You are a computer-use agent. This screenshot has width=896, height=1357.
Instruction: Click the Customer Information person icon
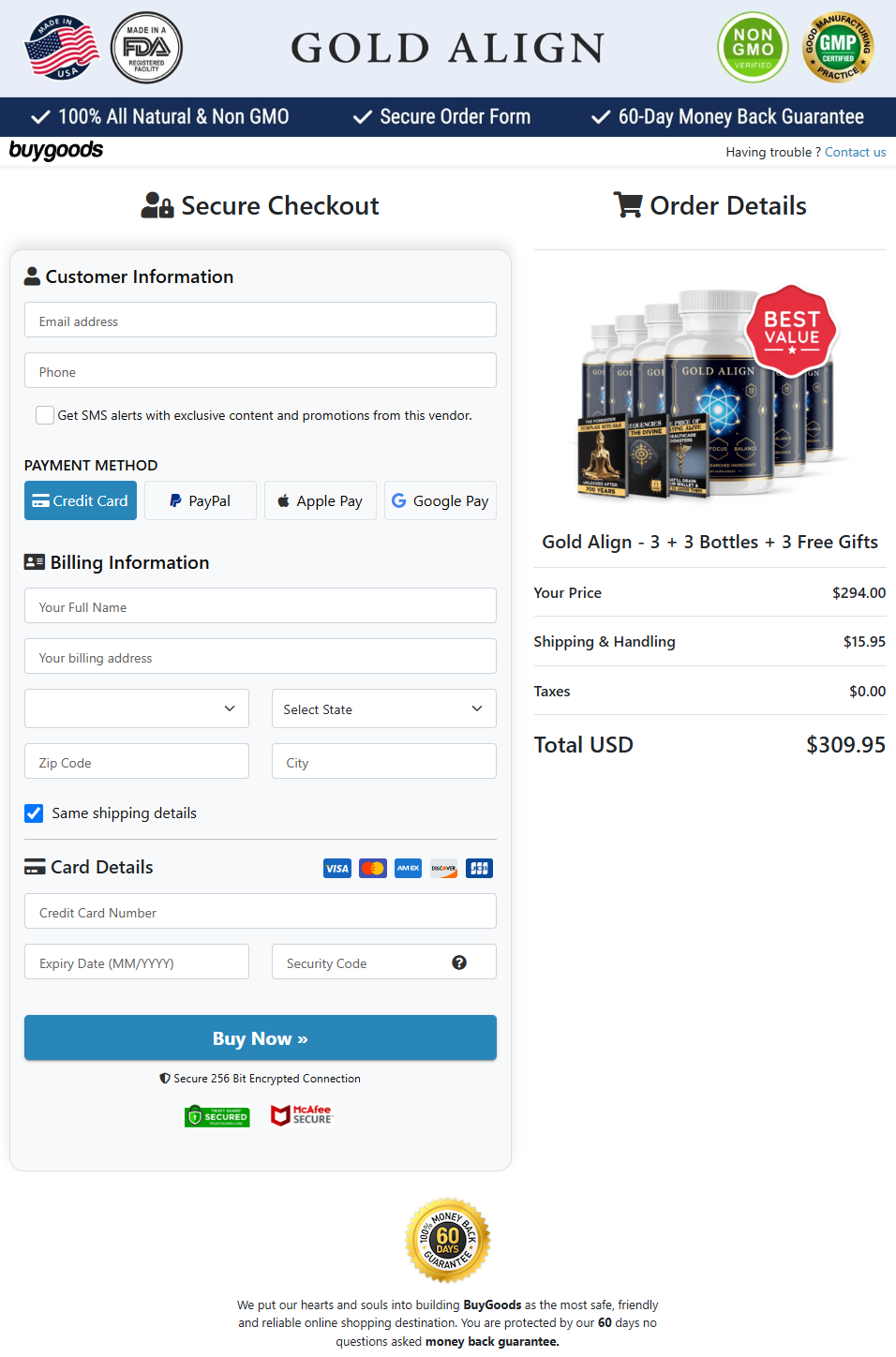click(32, 276)
